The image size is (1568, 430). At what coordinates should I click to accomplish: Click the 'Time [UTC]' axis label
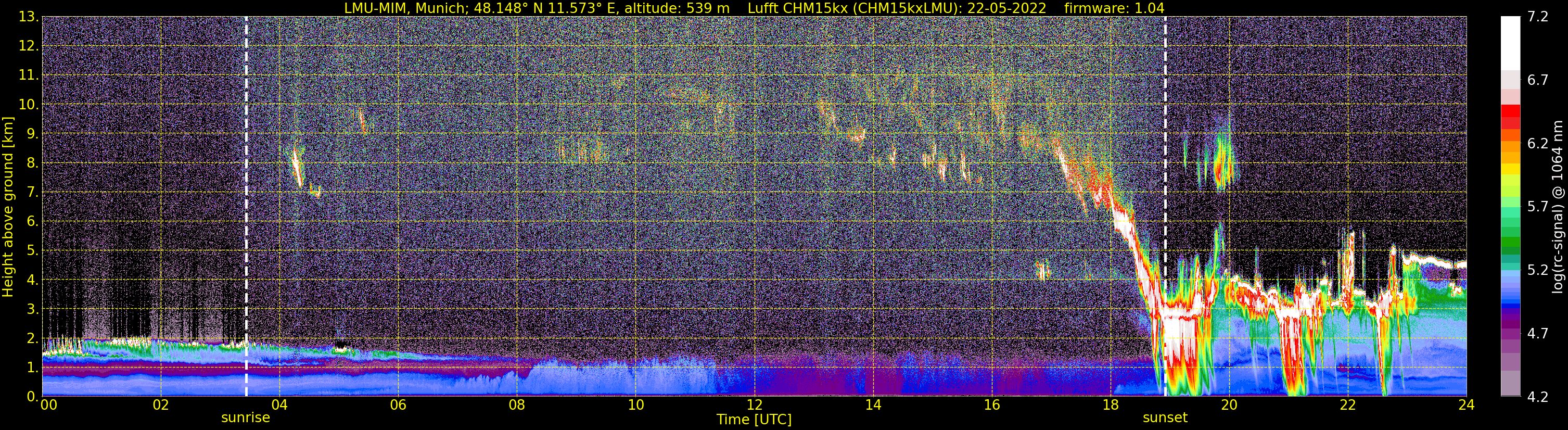pyautogui.click(x=754, y=420)
